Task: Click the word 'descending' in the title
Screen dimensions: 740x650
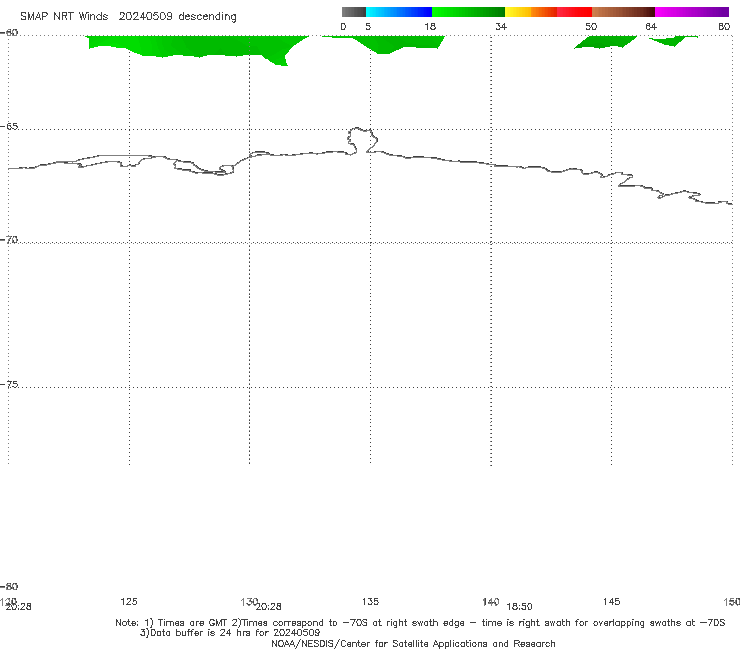Action: [207, 17]
